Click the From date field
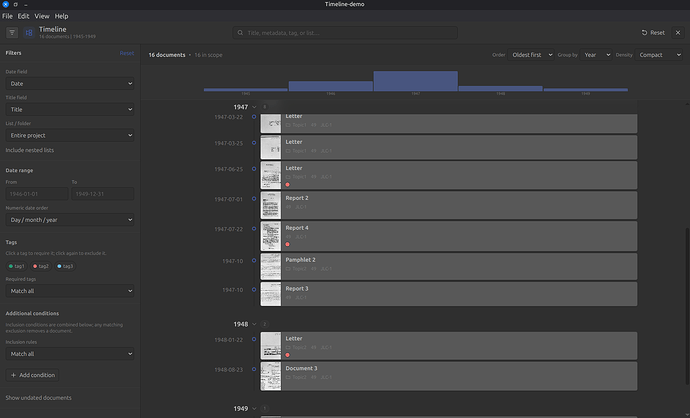Viewport: 690px width, 418px height. pos(37,194)
